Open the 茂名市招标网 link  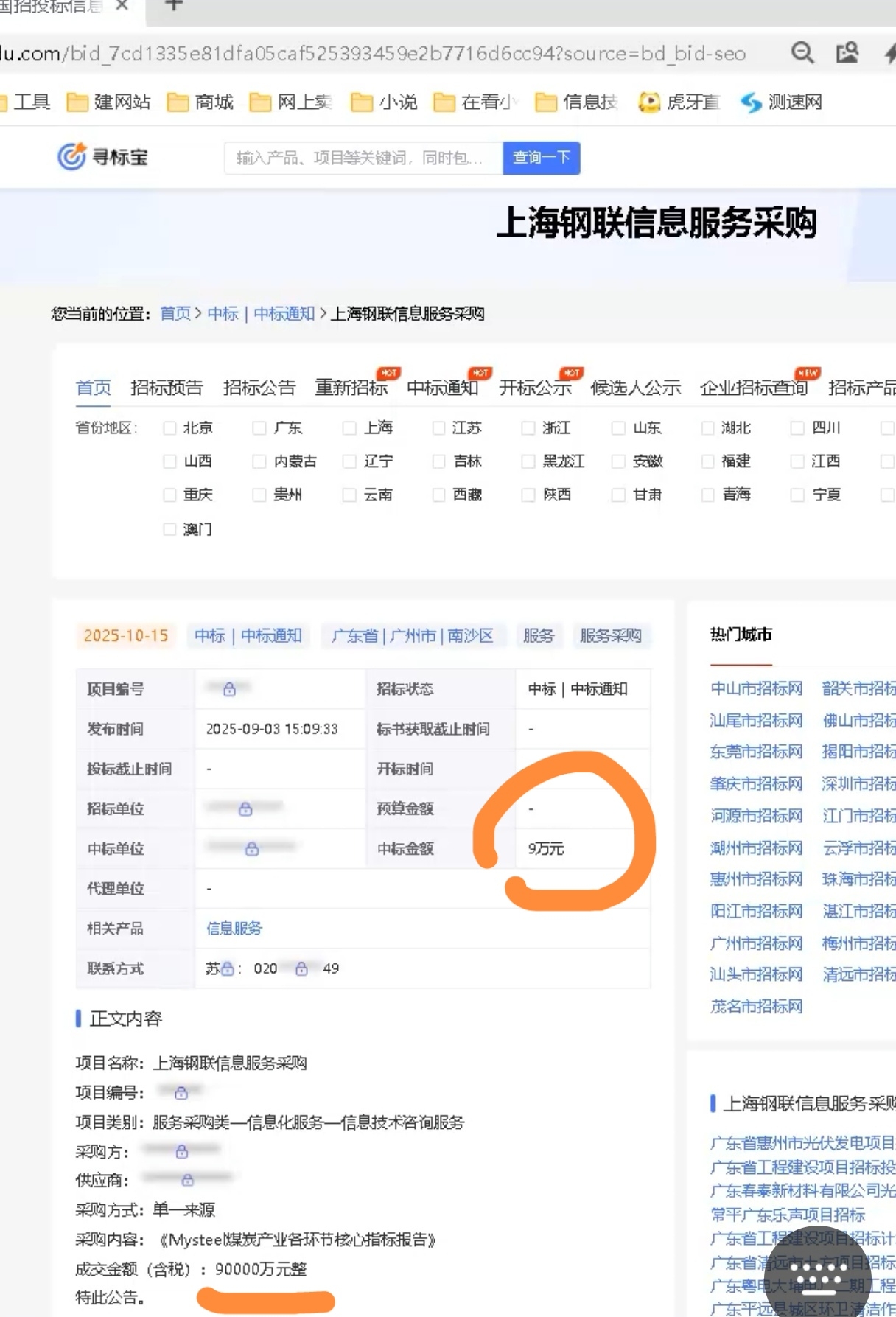click(x=756, y=1007)
